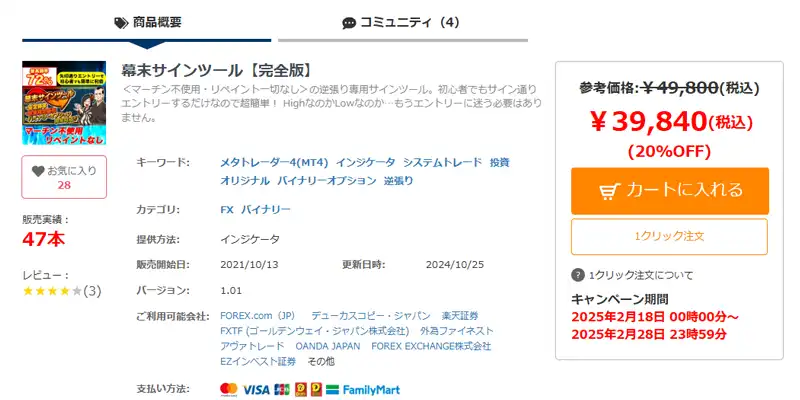Toggle the お気に入り favorite button
Viewport: 800px width, 400px height.
64,177
